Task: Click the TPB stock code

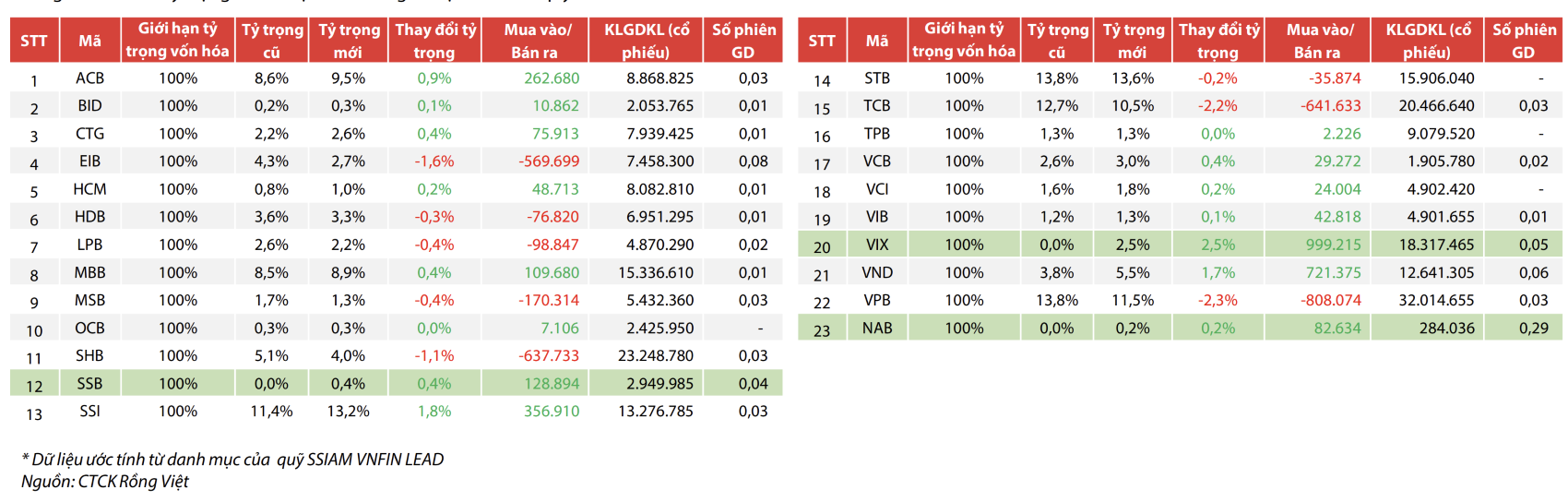Action: (877, 134)
